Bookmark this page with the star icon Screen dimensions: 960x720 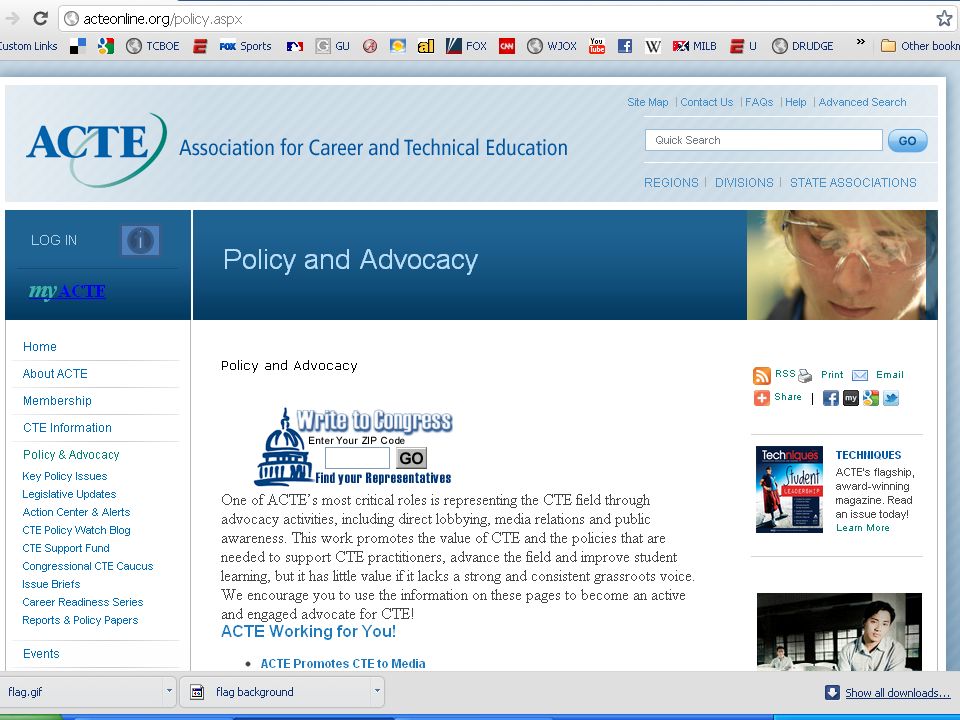pyautogui.click(x=944, y=18)
